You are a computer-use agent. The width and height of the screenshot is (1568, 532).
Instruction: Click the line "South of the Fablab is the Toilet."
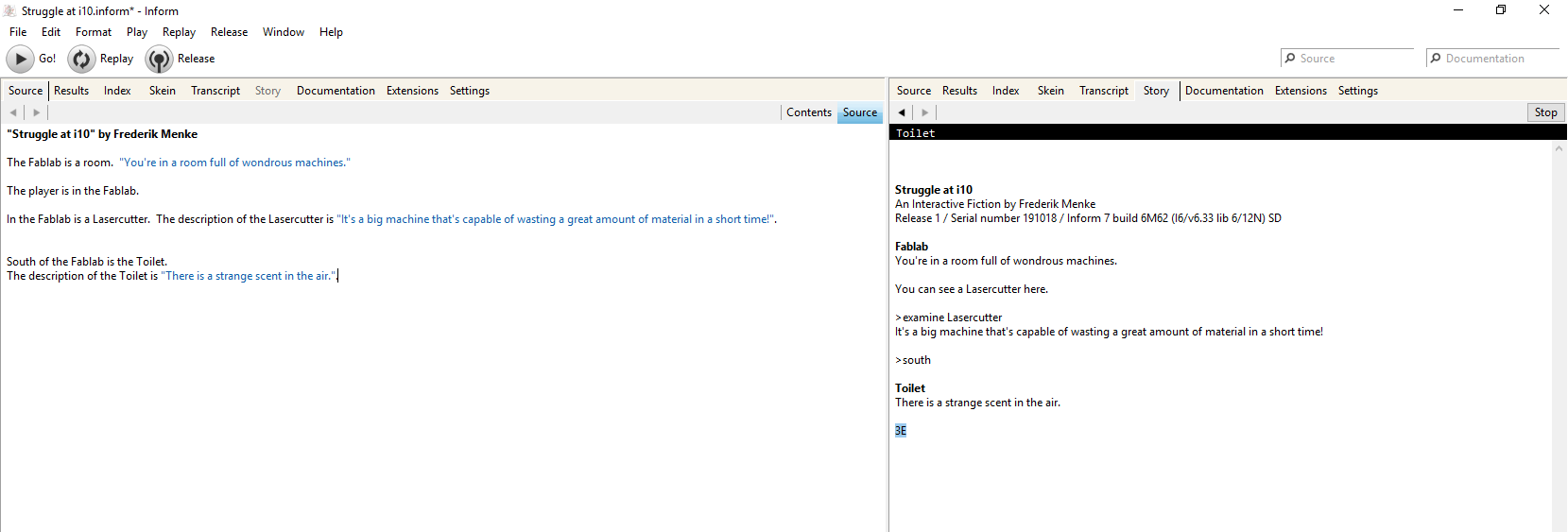click(x=87, y=262)
